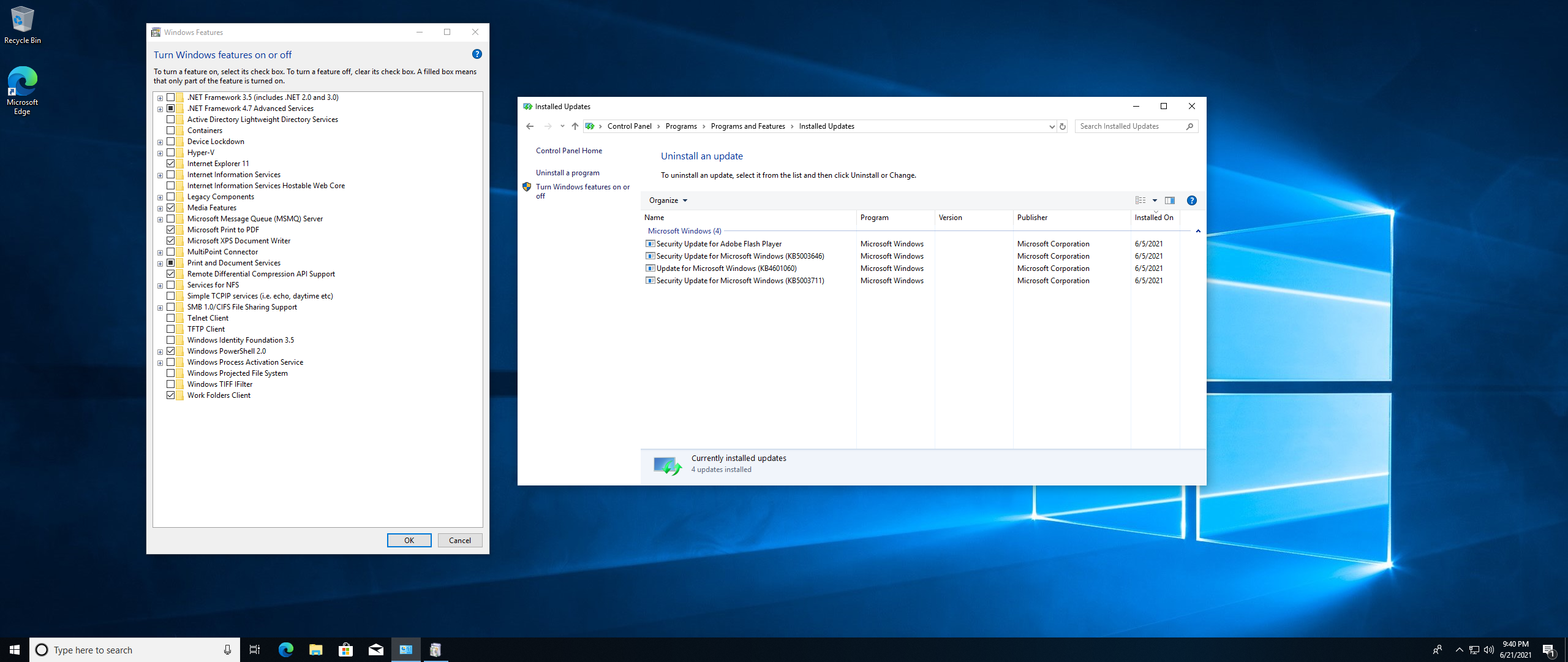Uncheck Microsoft XPS Document Writer
Image resolution: width=1568 pixels, height=662 pixels.
point(171,241)
